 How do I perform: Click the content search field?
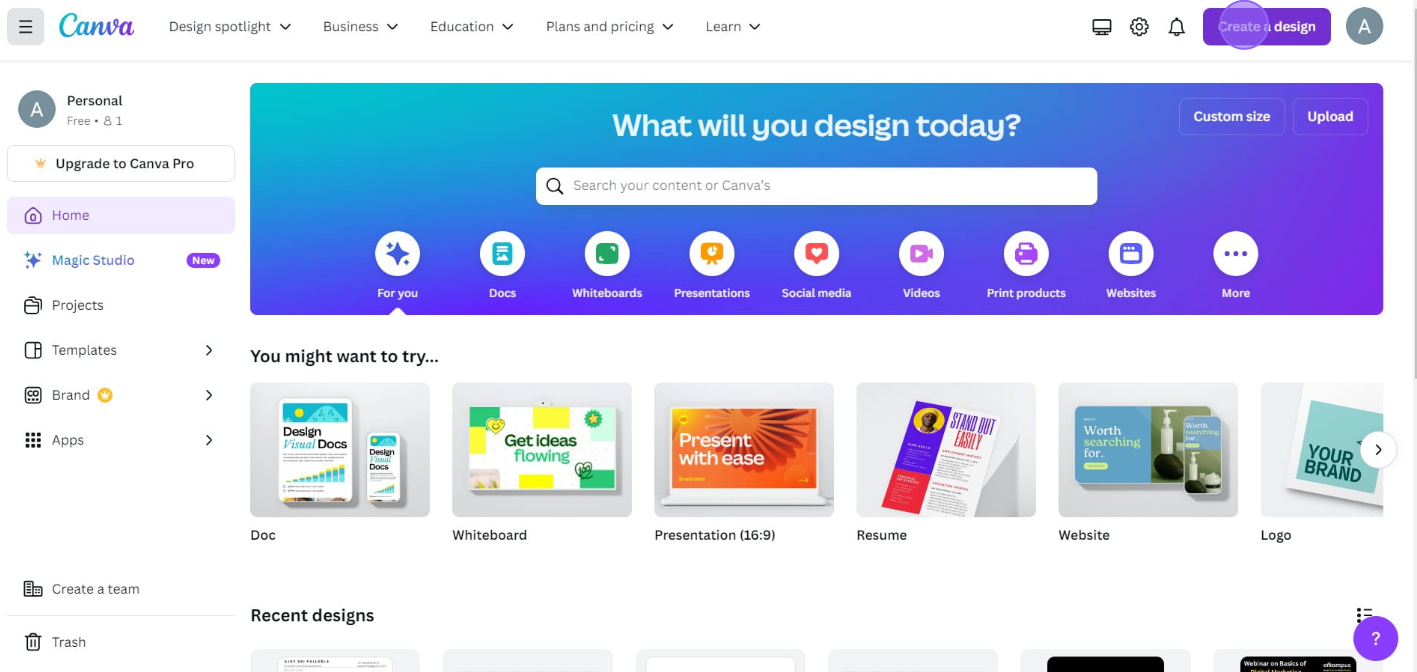tap(816, 186)
